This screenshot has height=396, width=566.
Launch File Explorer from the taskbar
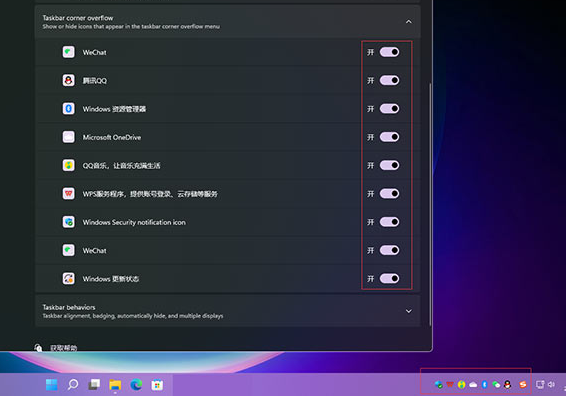115,385
